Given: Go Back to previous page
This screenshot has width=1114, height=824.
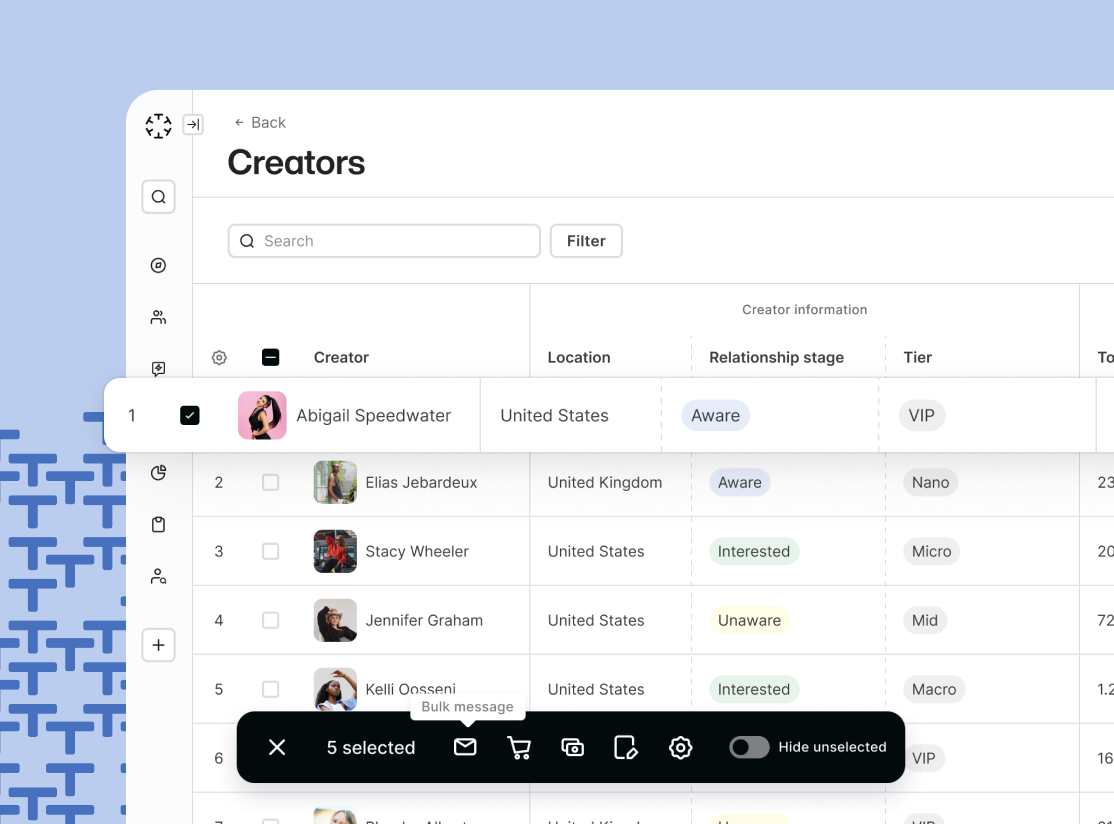Looking at the screenshot, I should click(260, 122).
